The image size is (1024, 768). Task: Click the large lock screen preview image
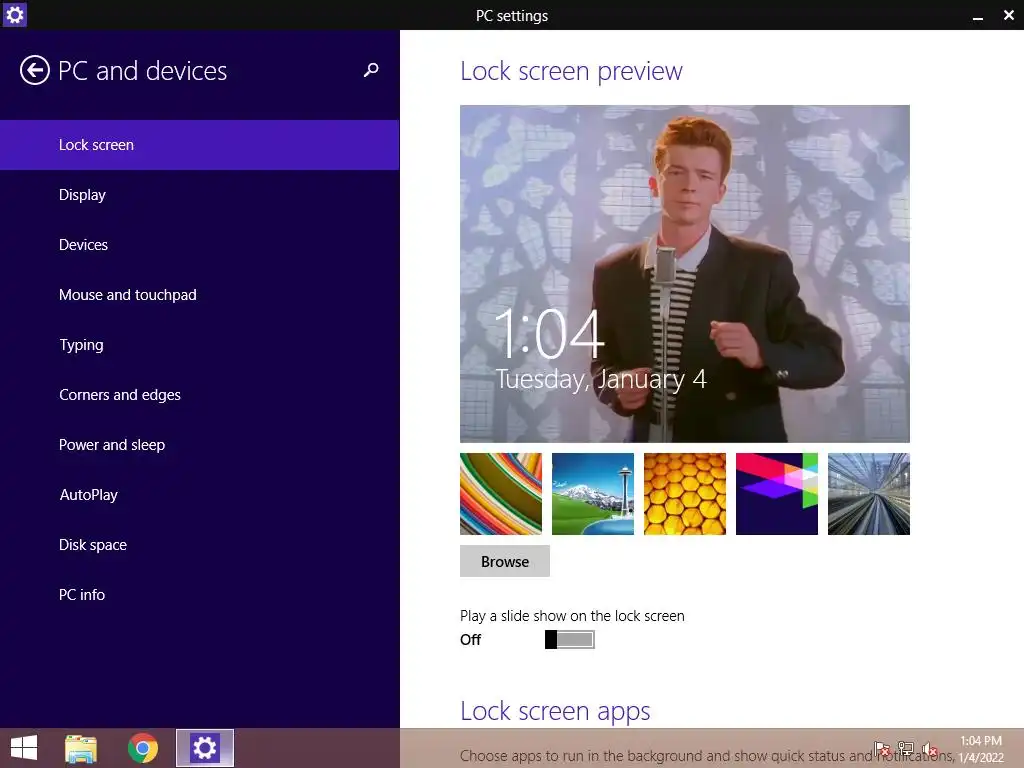[684, 274]
